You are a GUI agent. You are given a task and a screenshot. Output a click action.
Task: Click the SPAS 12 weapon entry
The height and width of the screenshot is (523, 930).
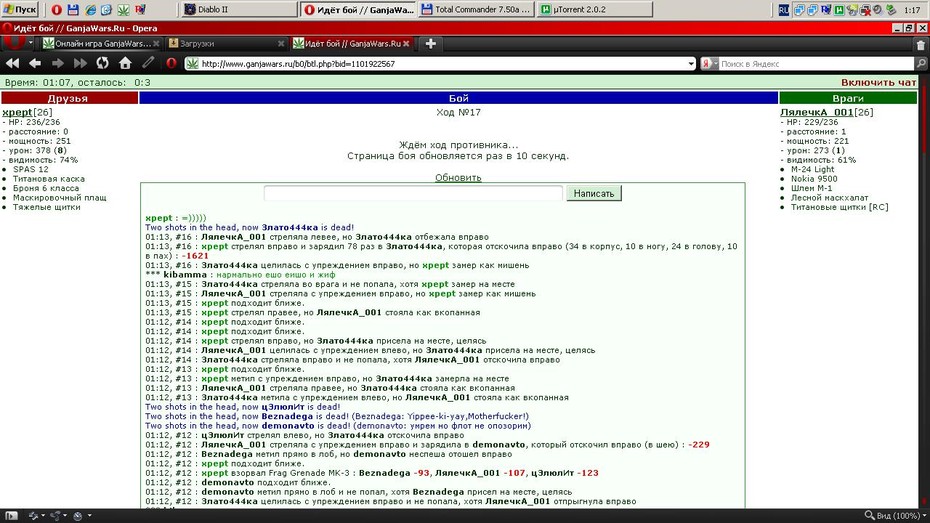click(31, 169)
